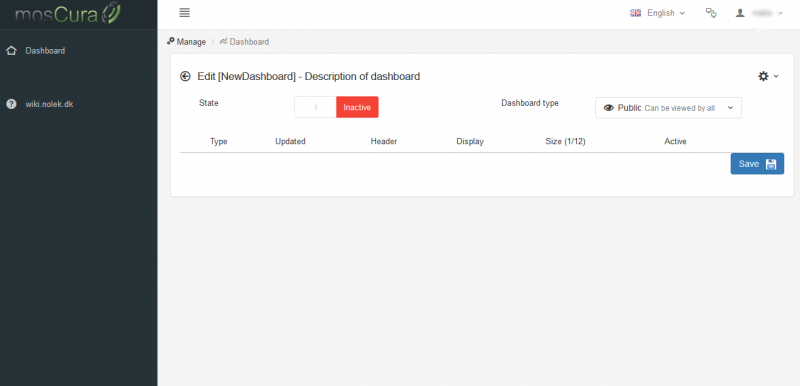The image size is (800, 386).
Task: Click the Type column header
Action: pyautogui.click(x=218, y=141)
